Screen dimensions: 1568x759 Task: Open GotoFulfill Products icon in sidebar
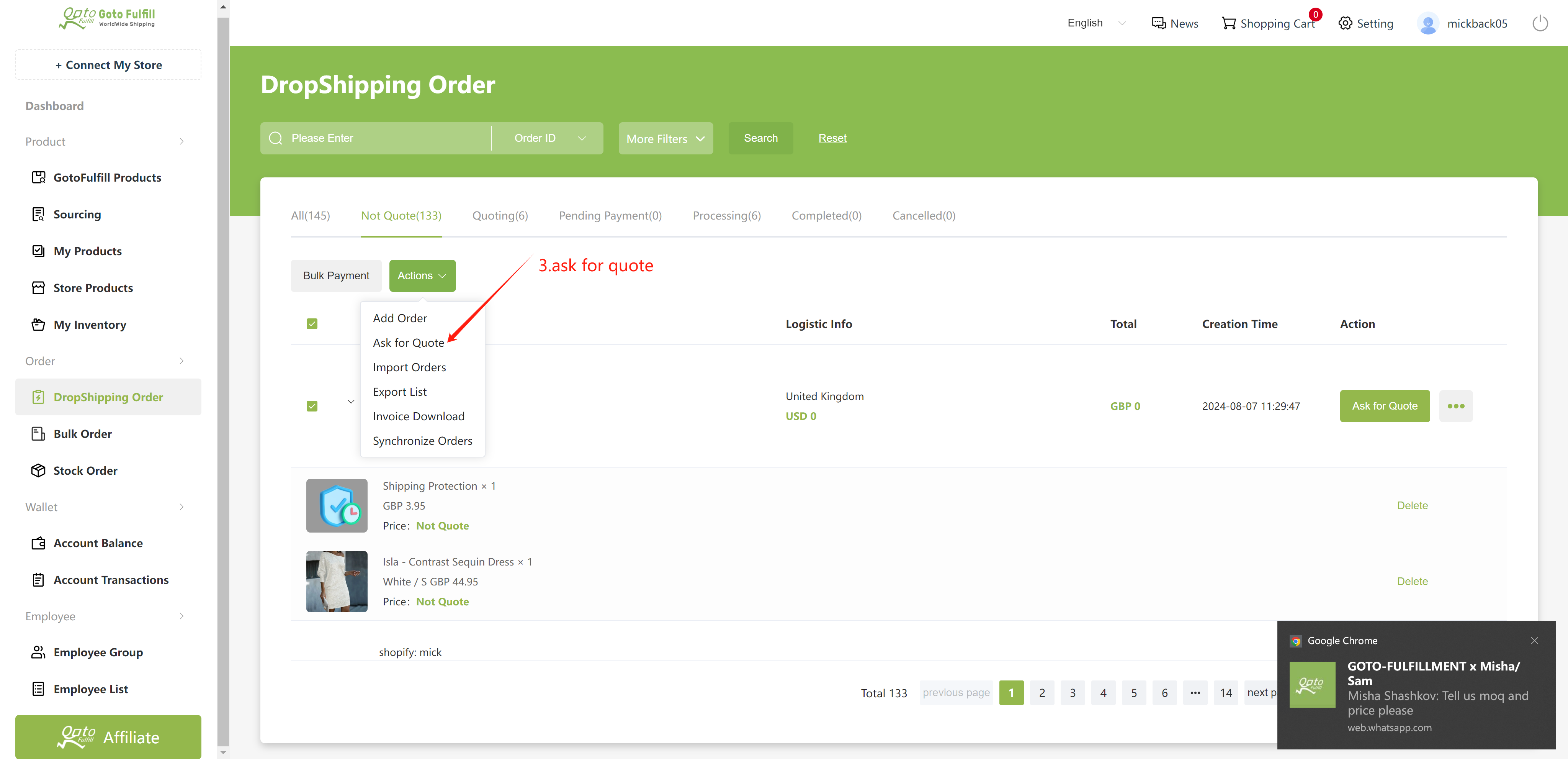point(38,177)
